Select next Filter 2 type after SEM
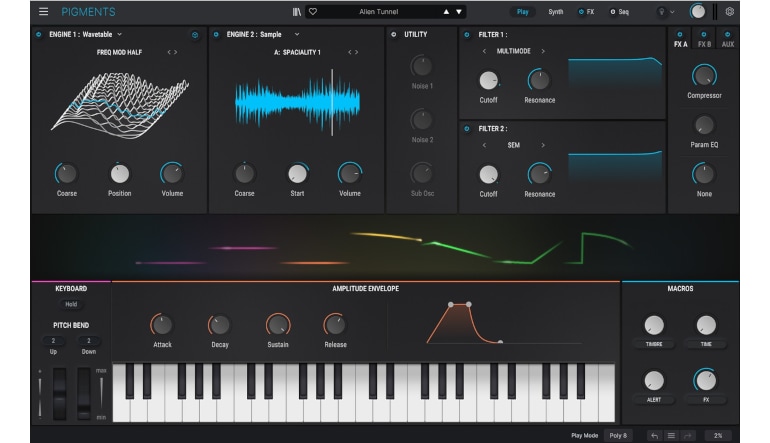This screenshot has height=443, width=770. point(543,145)
